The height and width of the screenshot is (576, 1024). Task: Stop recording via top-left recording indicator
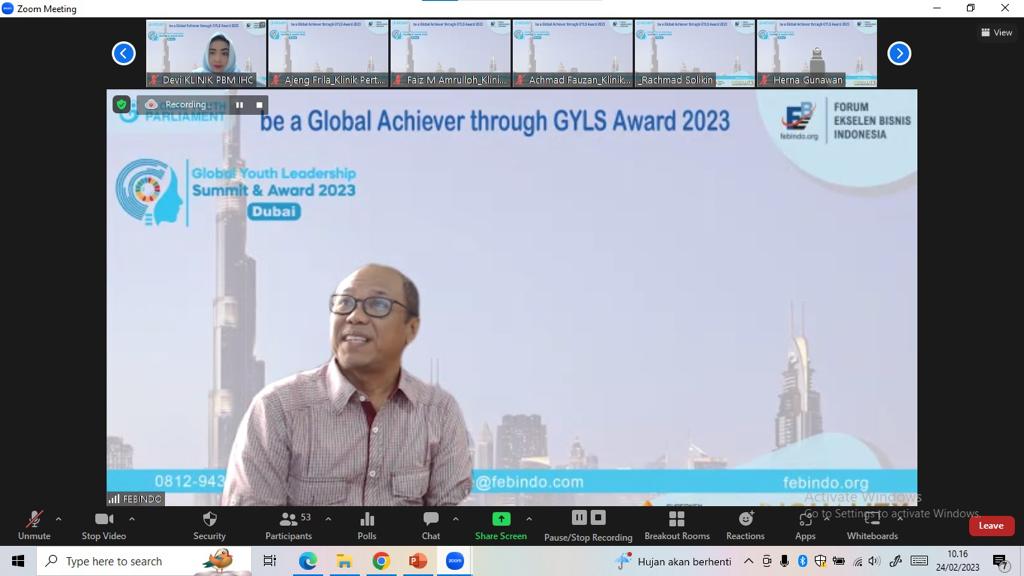(259, 104)
